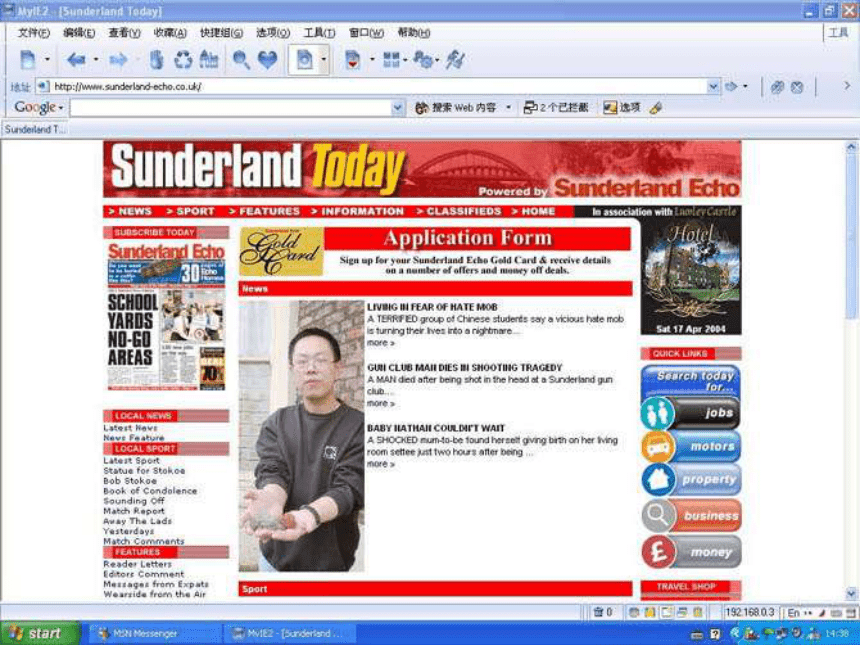
Task: Click the 2个已拦截 popup blocker button
Action: 556,108
